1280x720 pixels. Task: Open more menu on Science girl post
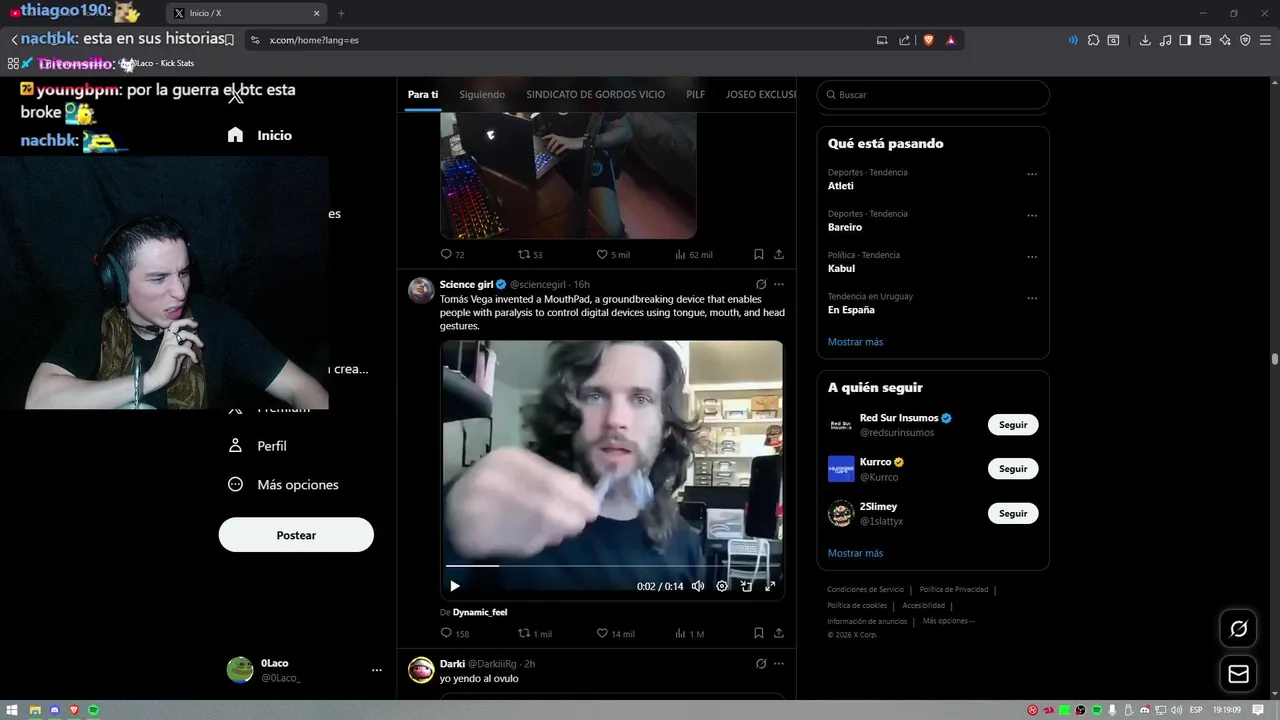point(779,284)
